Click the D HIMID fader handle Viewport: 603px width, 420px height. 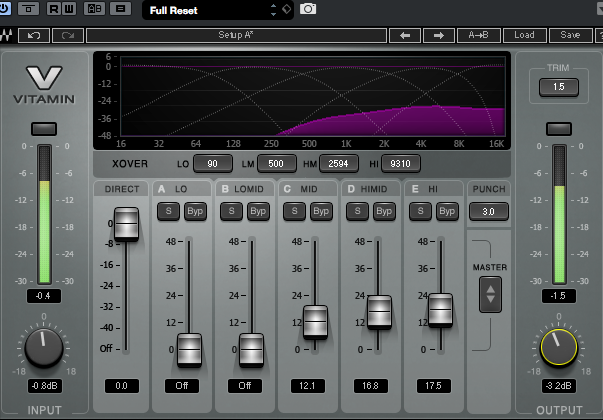click(379, 312)
